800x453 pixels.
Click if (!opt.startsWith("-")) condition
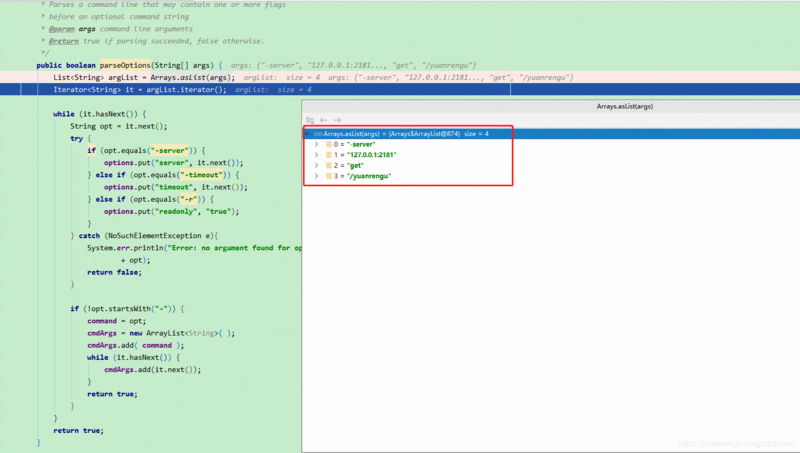click(127, 309)
